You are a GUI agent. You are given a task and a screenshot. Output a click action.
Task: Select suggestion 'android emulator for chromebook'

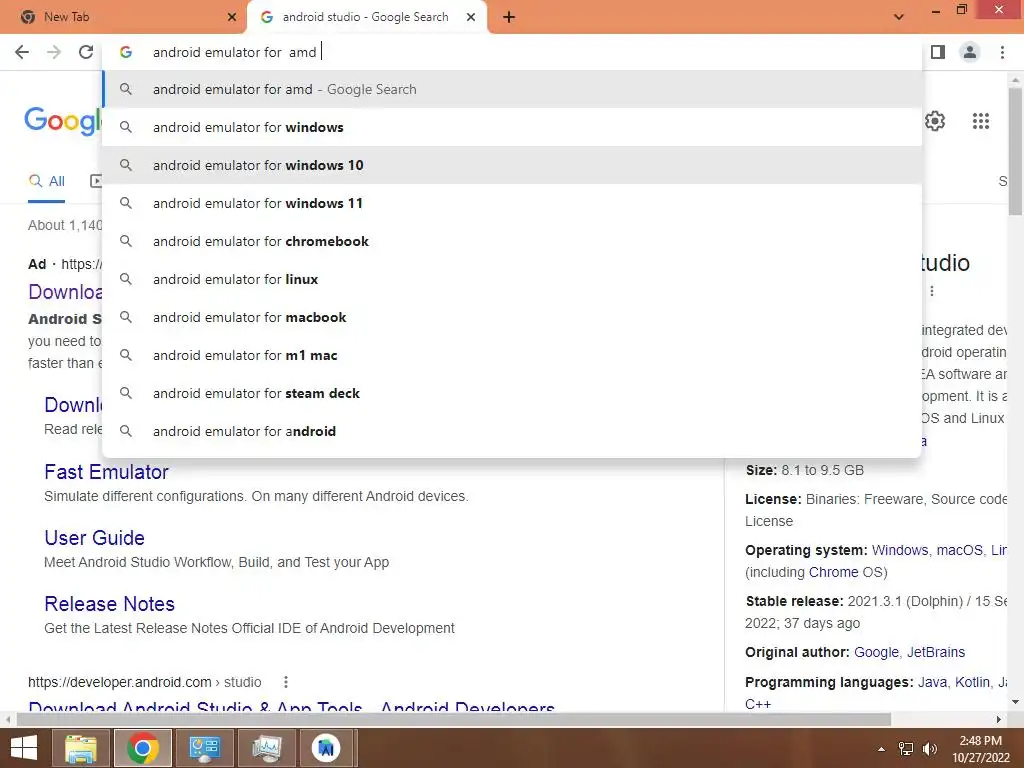pyautogui.click(x=513, y=241)
